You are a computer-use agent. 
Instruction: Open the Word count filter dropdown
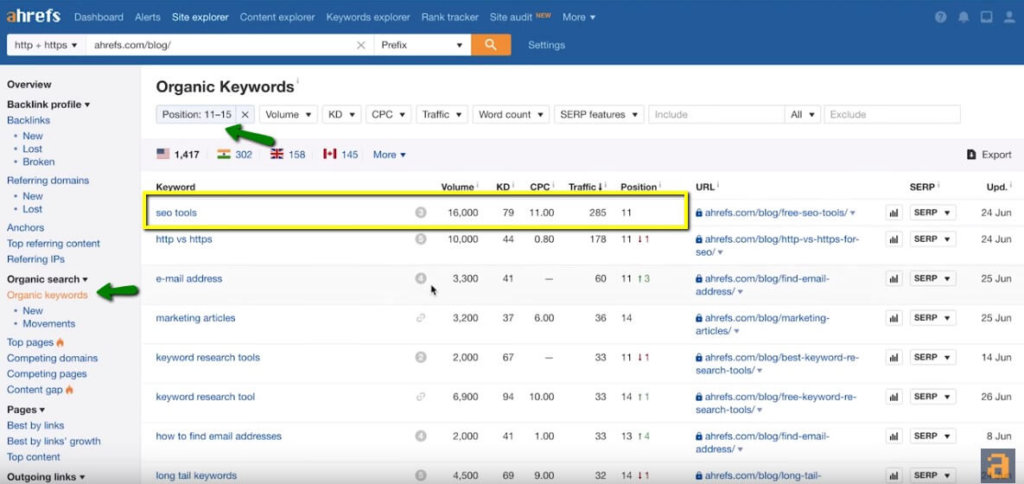click(511, 114)
